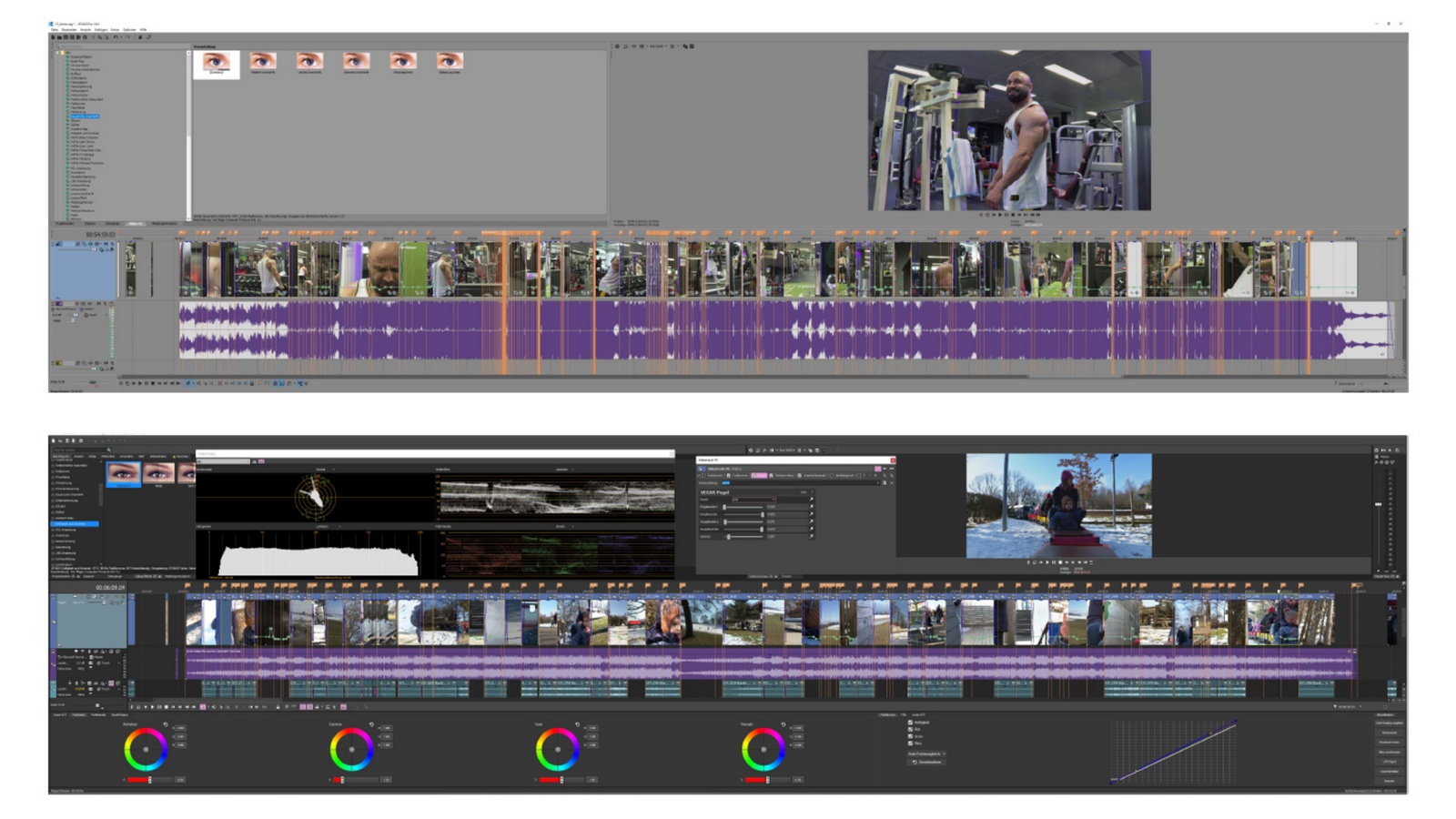The image size is (1456, 819).
Task: Click the new project icon in the upper toolbar
Action: tap(53, 37)
